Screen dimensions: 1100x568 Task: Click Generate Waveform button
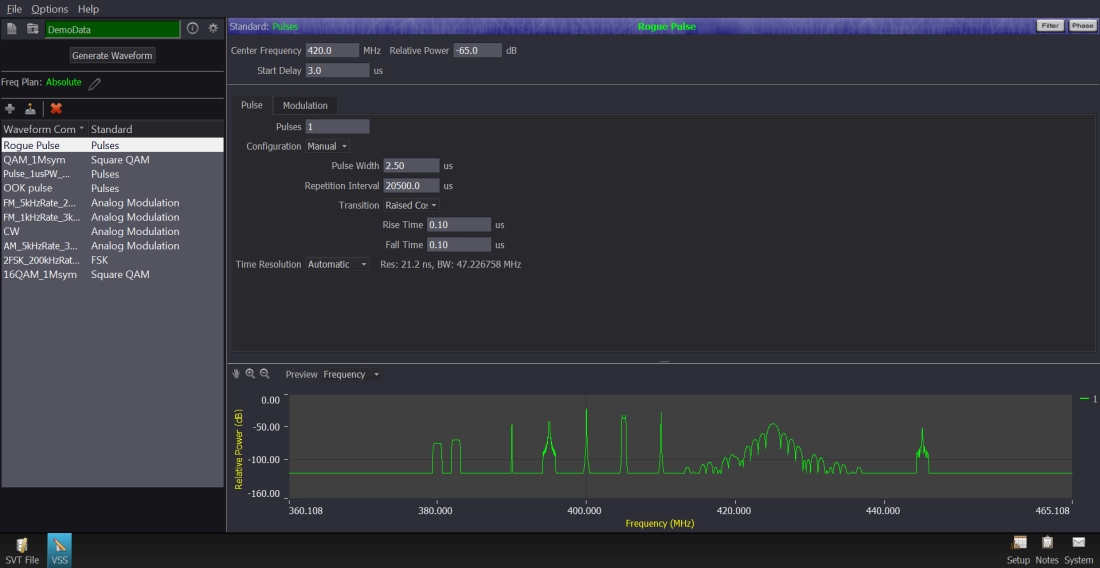click(x=112, y=56)
